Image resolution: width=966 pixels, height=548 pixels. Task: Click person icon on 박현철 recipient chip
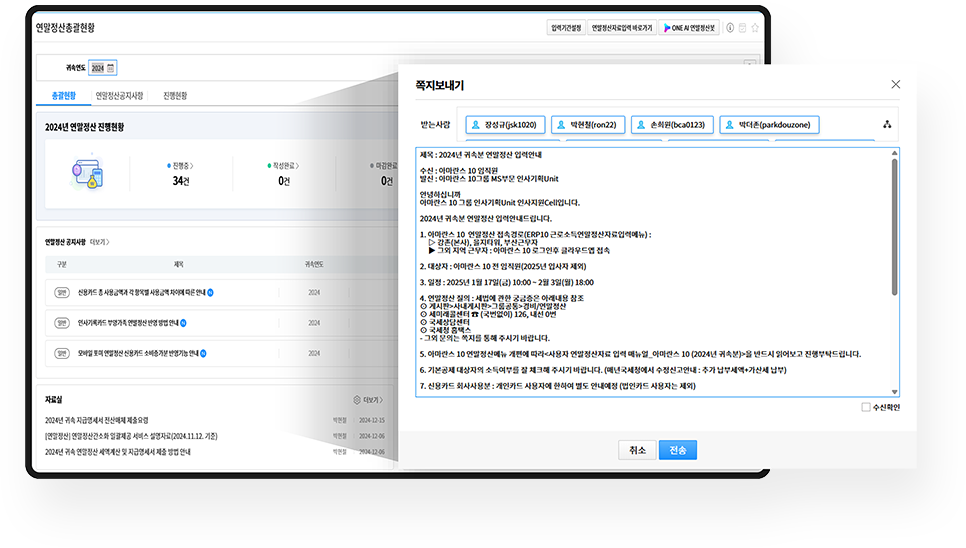561,125
